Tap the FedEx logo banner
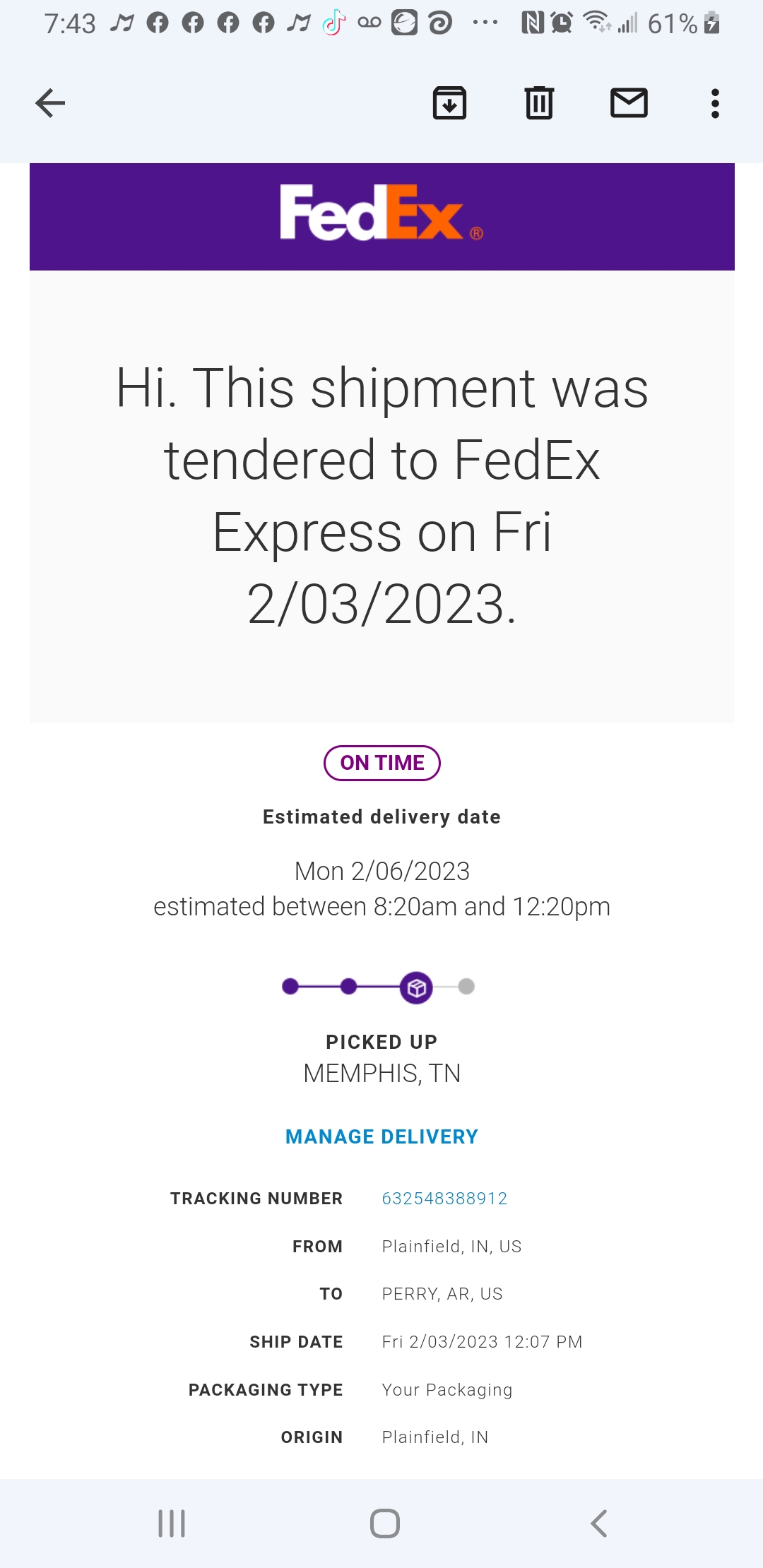Viewport: 763px width, 1568px height. [x=381, y=215]
